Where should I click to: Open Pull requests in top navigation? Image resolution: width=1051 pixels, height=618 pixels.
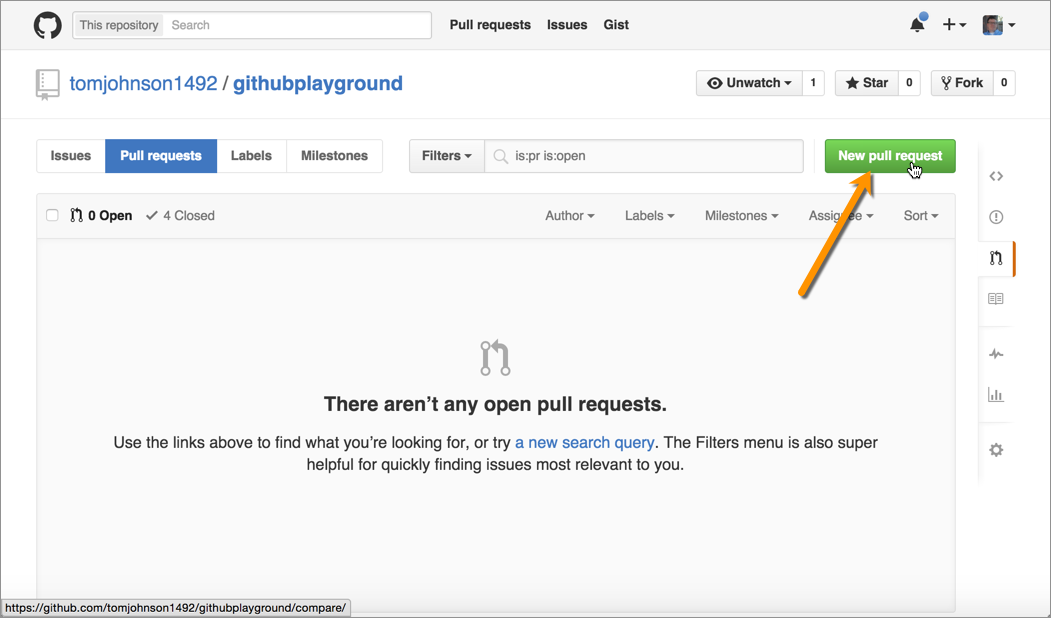490,25
